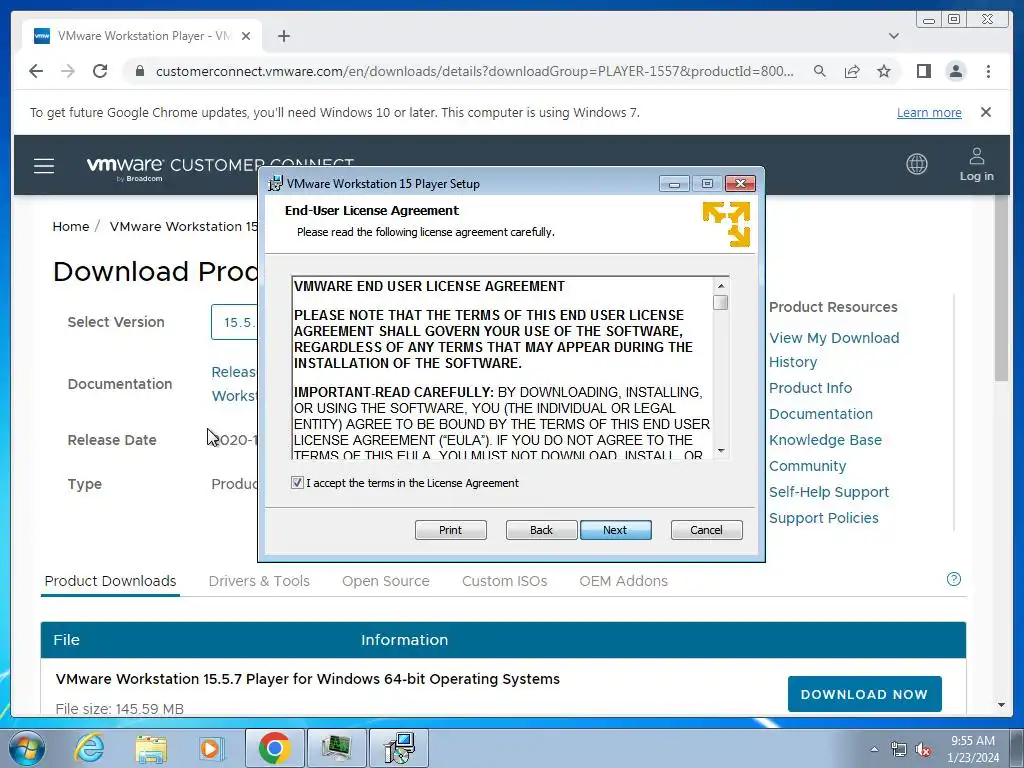Open the Knowledge Base link

click(x=825, y=440)
